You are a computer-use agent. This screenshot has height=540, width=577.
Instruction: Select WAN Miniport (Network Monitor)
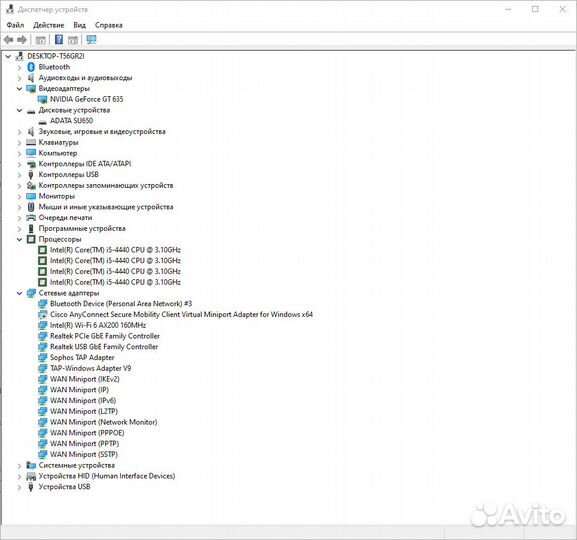click(x=104, y=422)
